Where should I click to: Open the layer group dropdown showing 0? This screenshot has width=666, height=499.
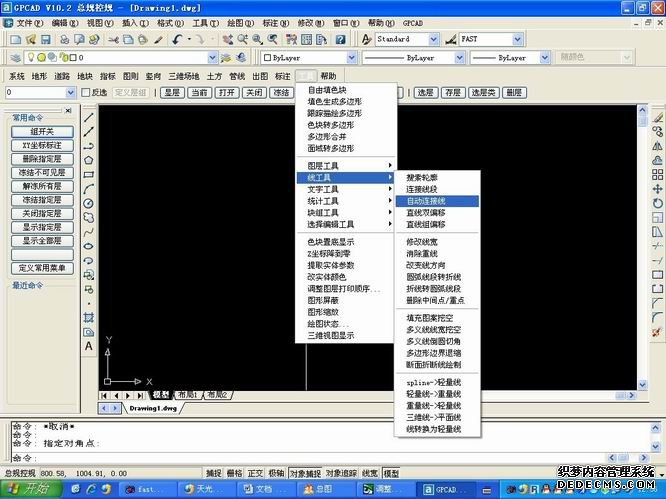point(71,92)
